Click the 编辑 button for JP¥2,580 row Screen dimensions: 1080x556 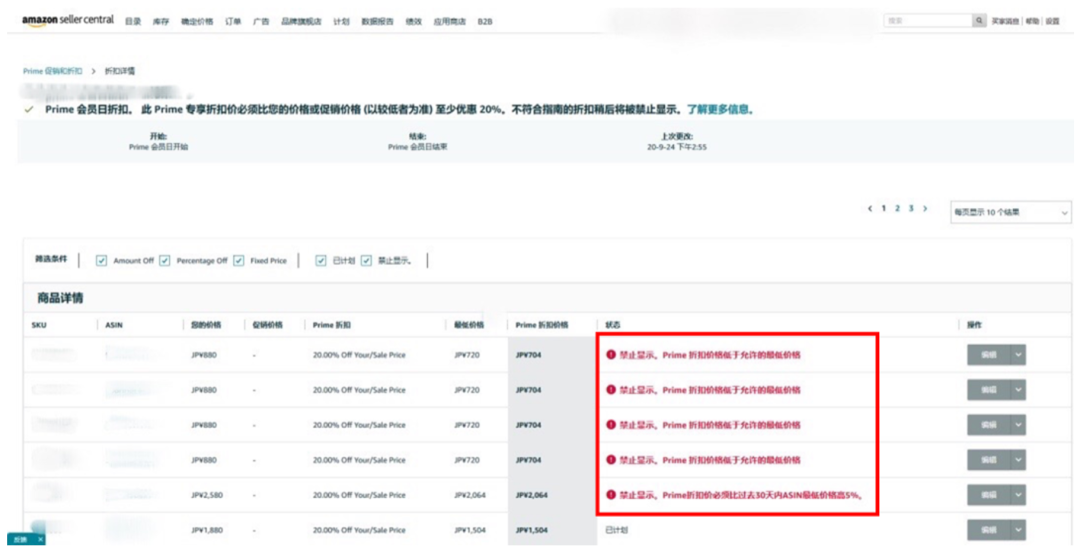click(988, 495)
